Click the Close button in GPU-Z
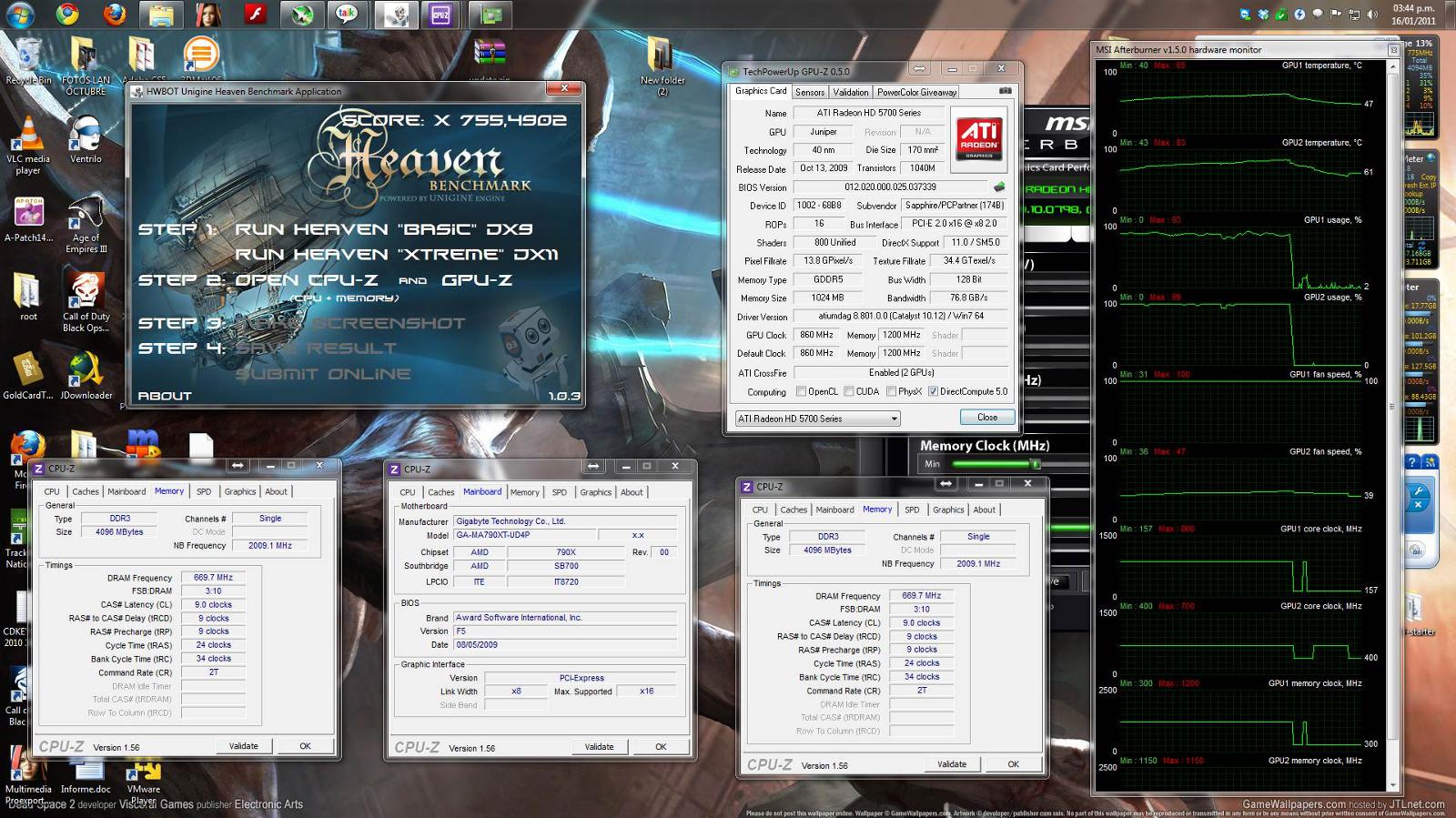 [x=987, y=417]
